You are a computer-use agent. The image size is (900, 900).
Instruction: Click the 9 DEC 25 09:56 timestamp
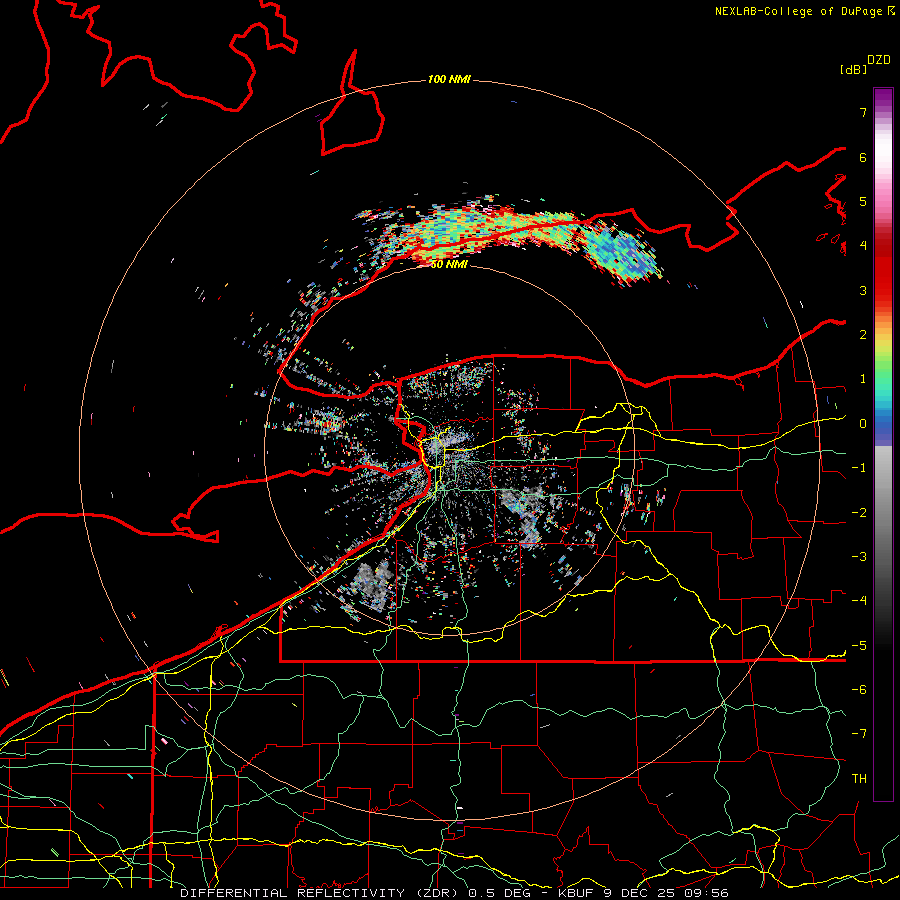(666, 893)
